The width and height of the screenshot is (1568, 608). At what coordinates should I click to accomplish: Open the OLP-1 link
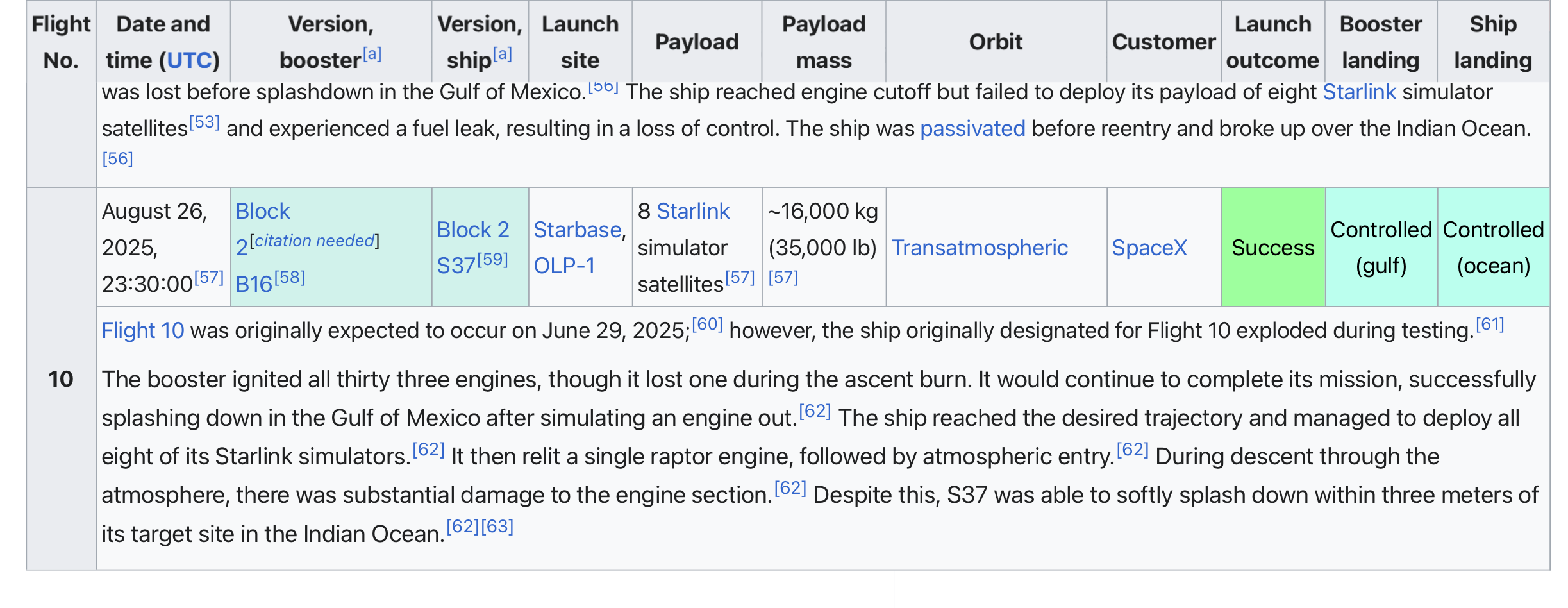(x=564, y=265)
